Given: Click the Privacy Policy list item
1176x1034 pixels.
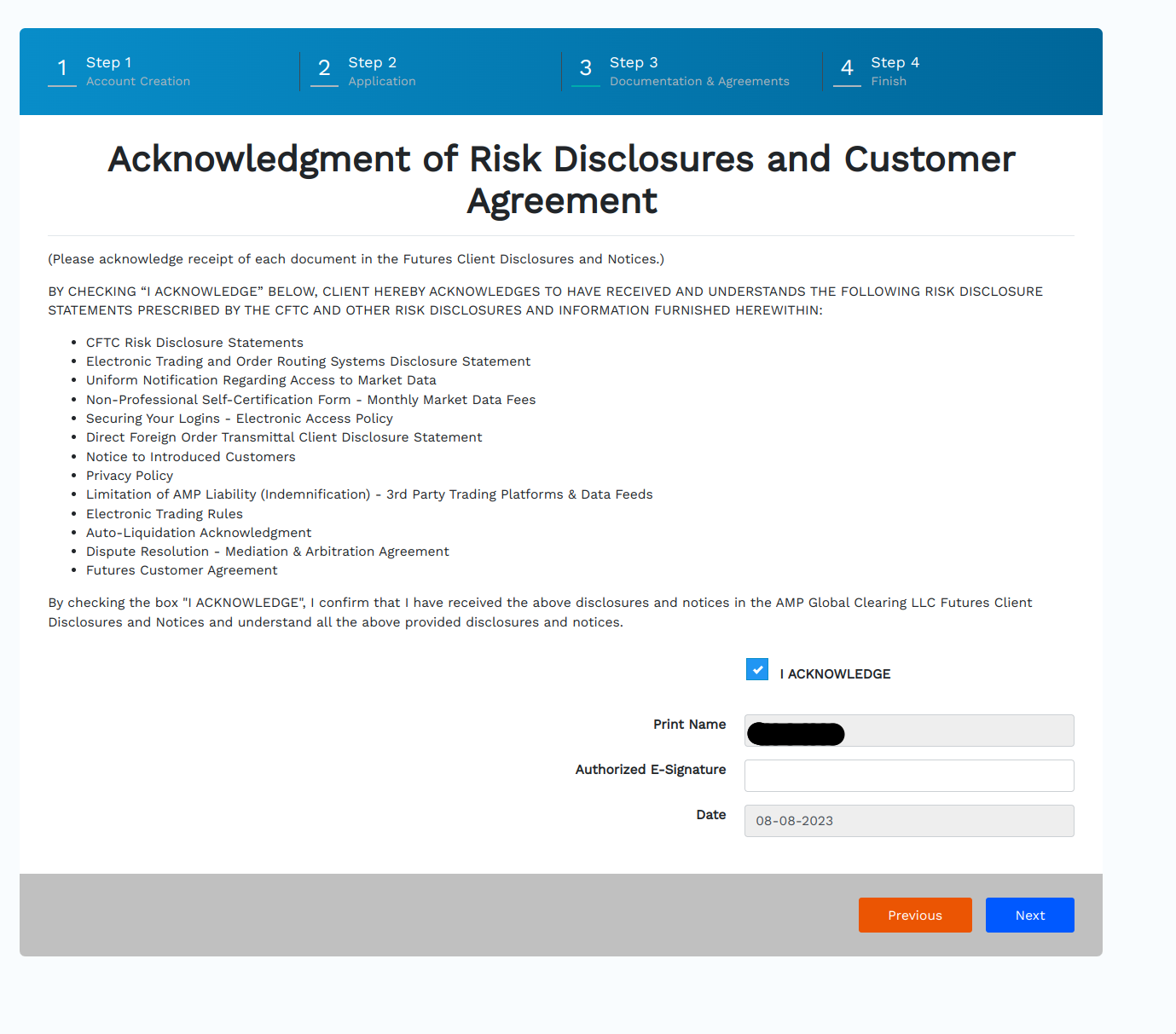Looking at the screenshot, I should (130, 476).
